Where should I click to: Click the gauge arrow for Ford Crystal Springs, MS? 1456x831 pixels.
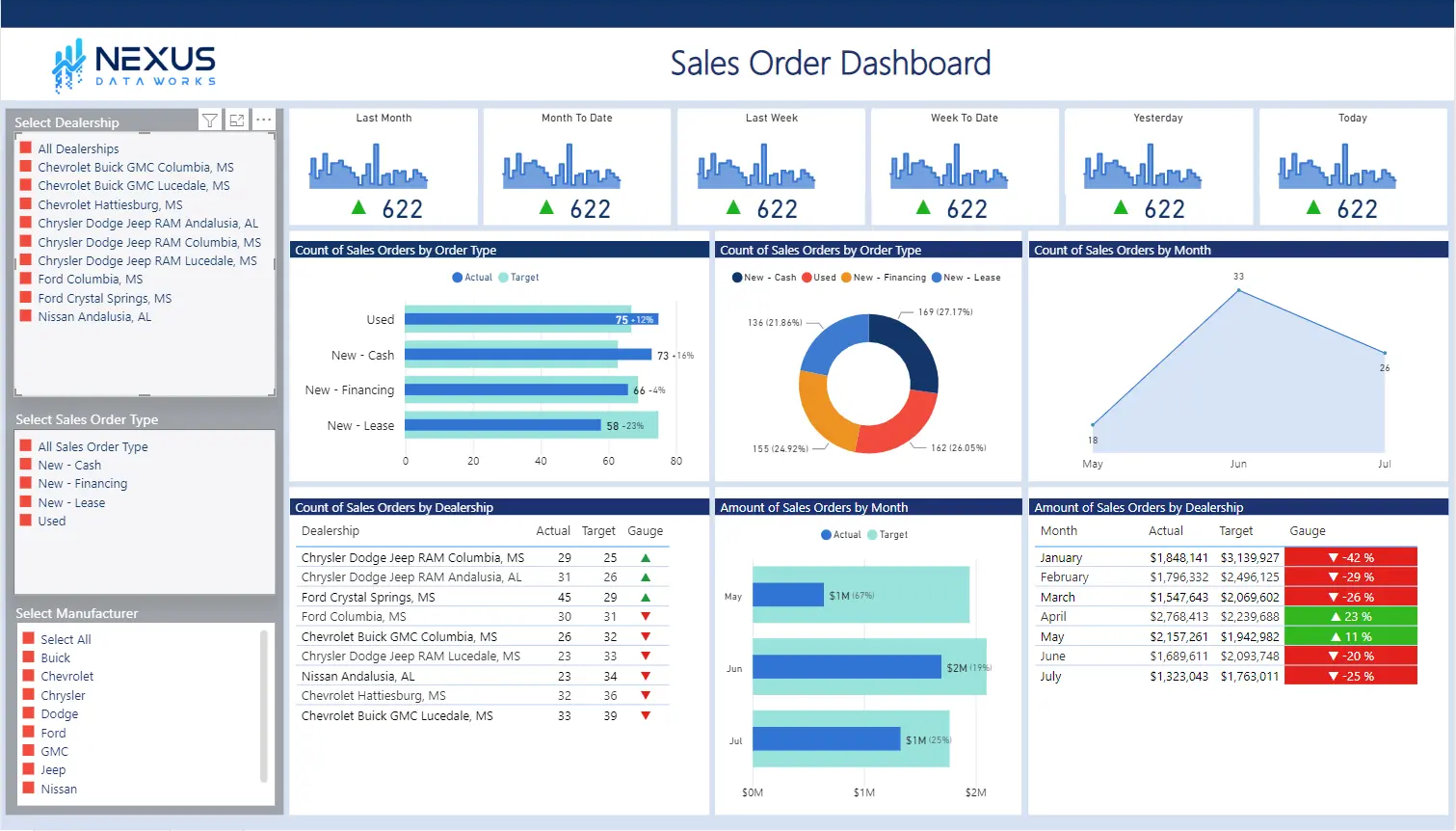pyautogui.click(x=646, y=598)
